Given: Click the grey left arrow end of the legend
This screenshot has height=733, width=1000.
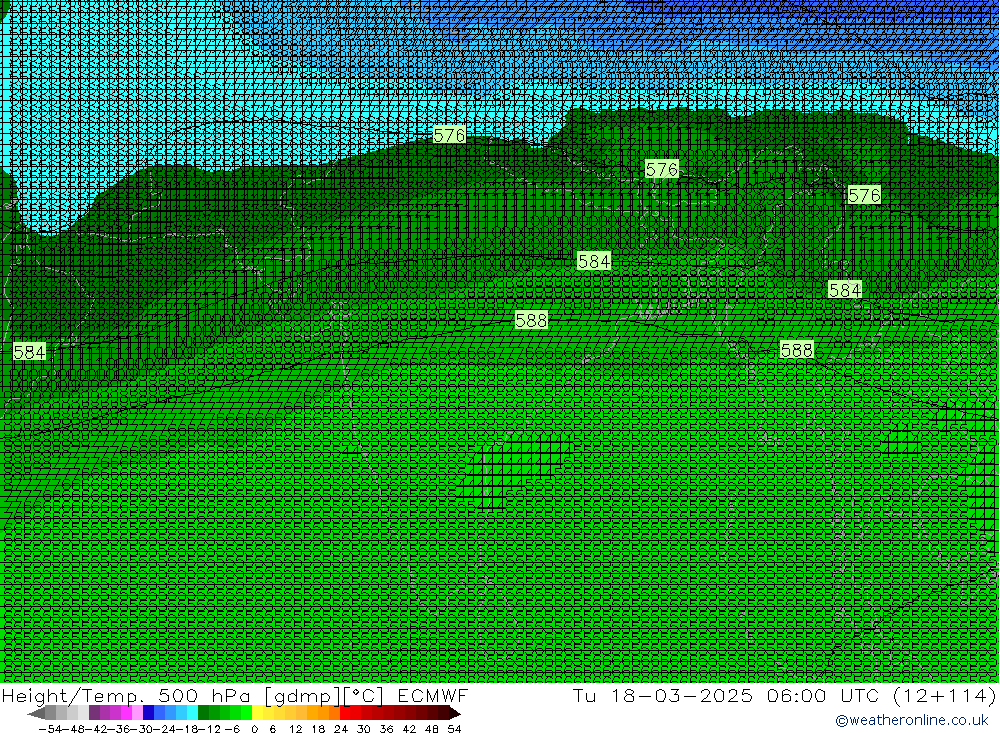Looking at the screenshot, I should pos(37,713).
